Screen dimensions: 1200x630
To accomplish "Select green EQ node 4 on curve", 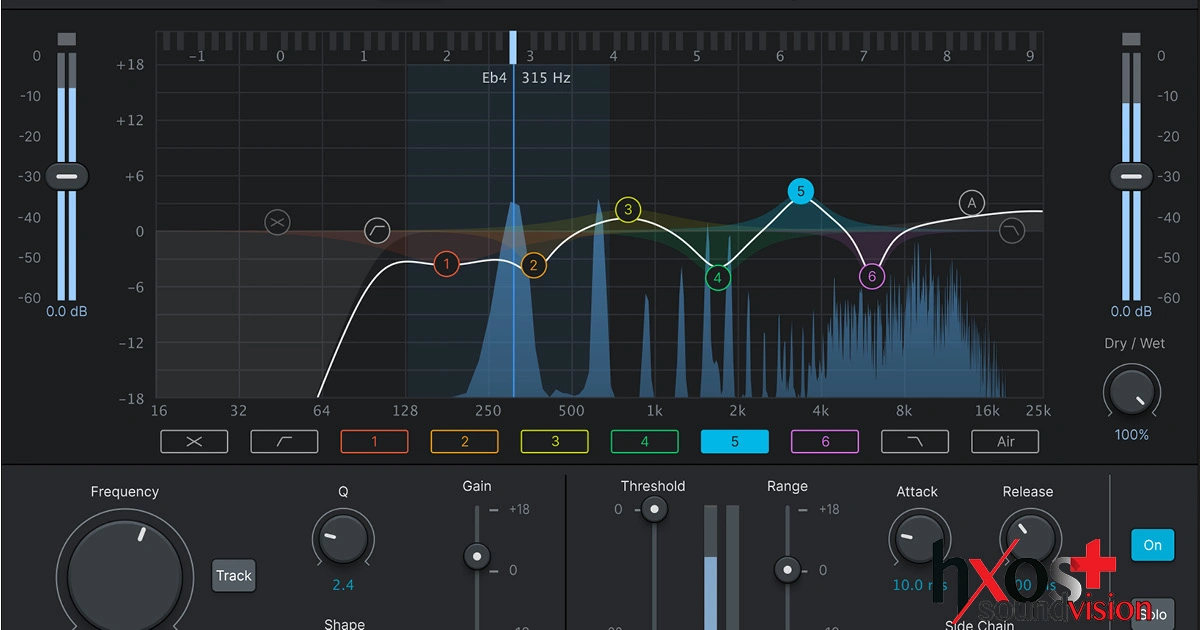I will click(717, 278).
